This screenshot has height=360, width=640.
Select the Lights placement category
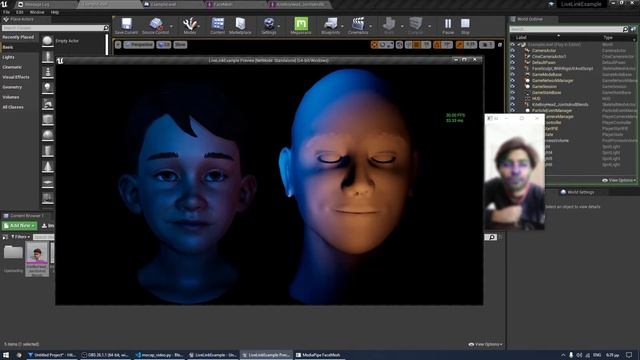(x=8, y=57)
